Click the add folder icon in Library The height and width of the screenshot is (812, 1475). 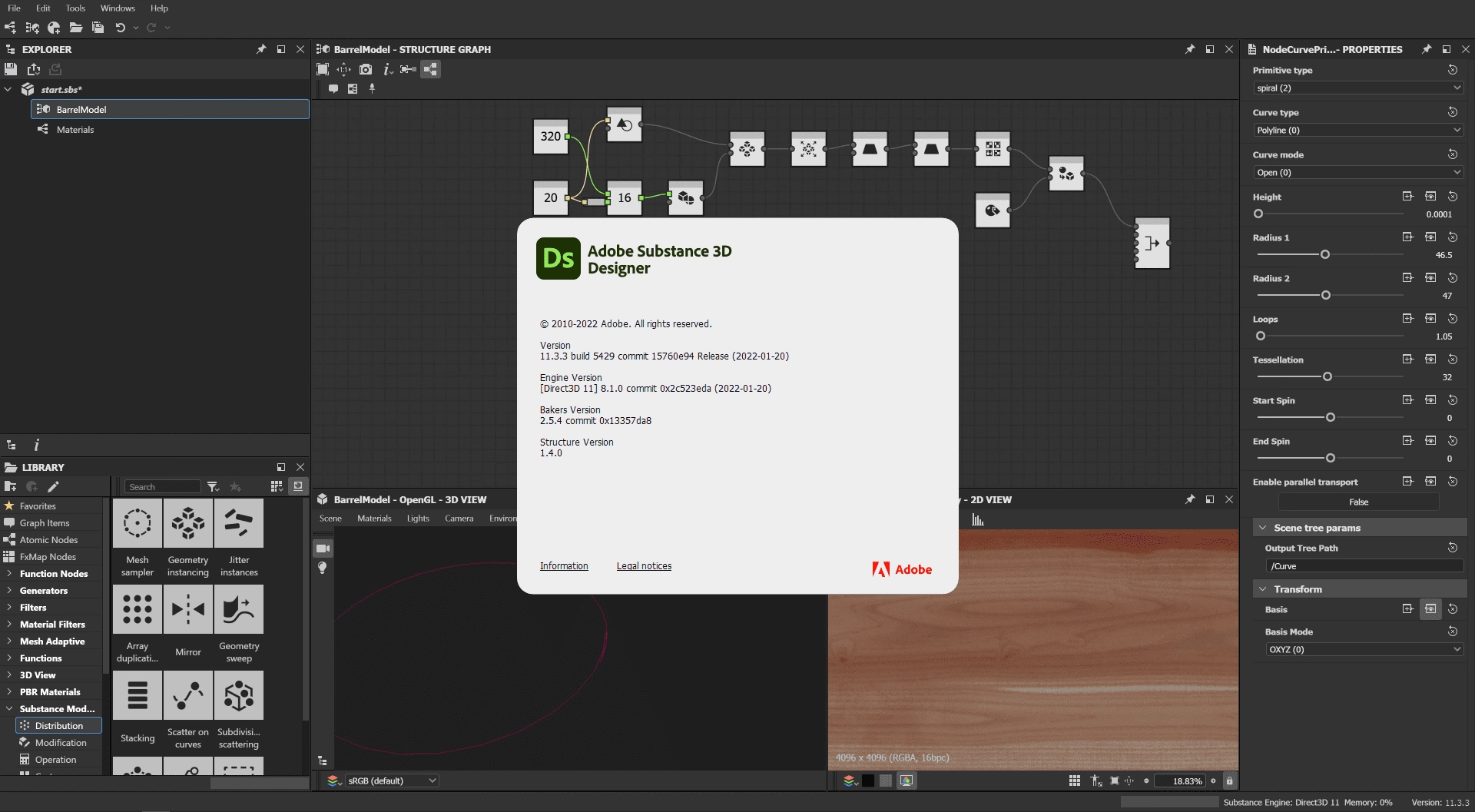(x=11, y=486)
